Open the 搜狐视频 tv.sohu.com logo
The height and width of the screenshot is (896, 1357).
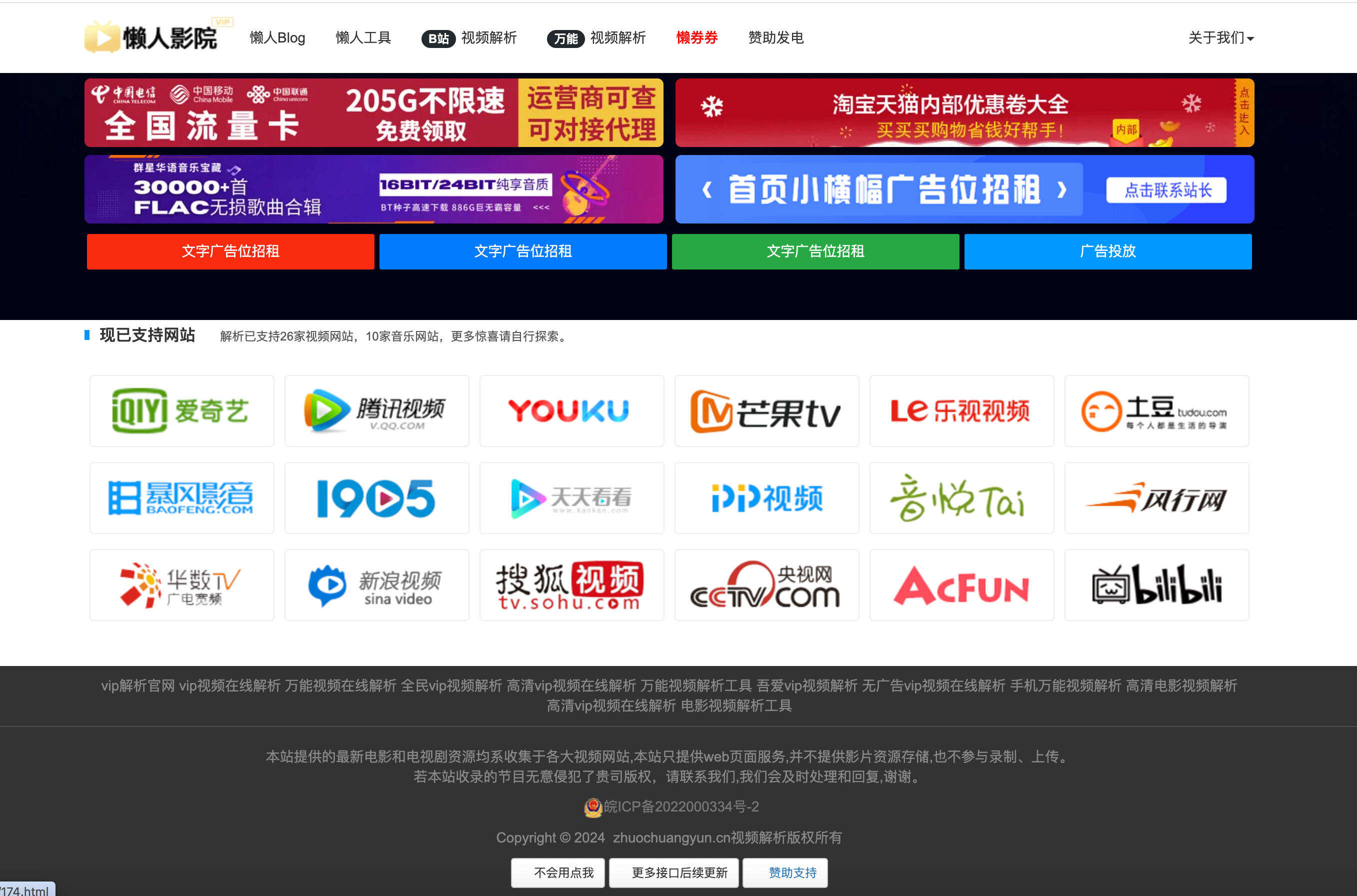point(571,584)
